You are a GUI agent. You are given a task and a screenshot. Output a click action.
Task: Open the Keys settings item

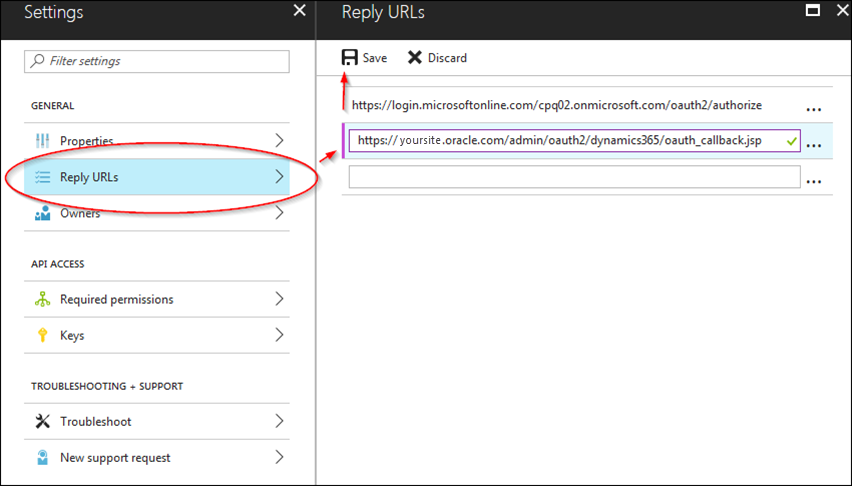(x=156, y=335)
